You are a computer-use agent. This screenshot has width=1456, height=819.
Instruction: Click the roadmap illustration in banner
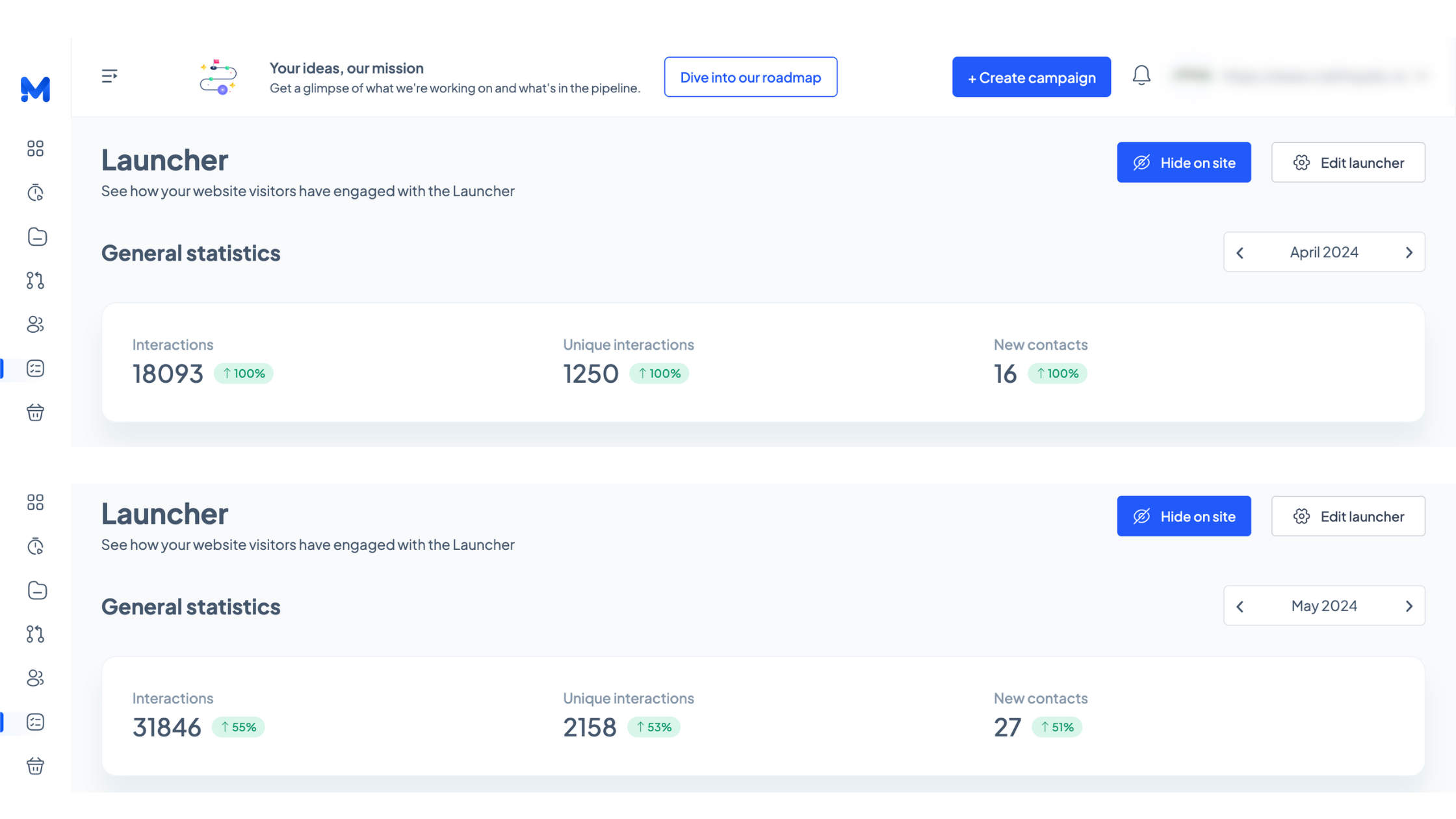218,77
